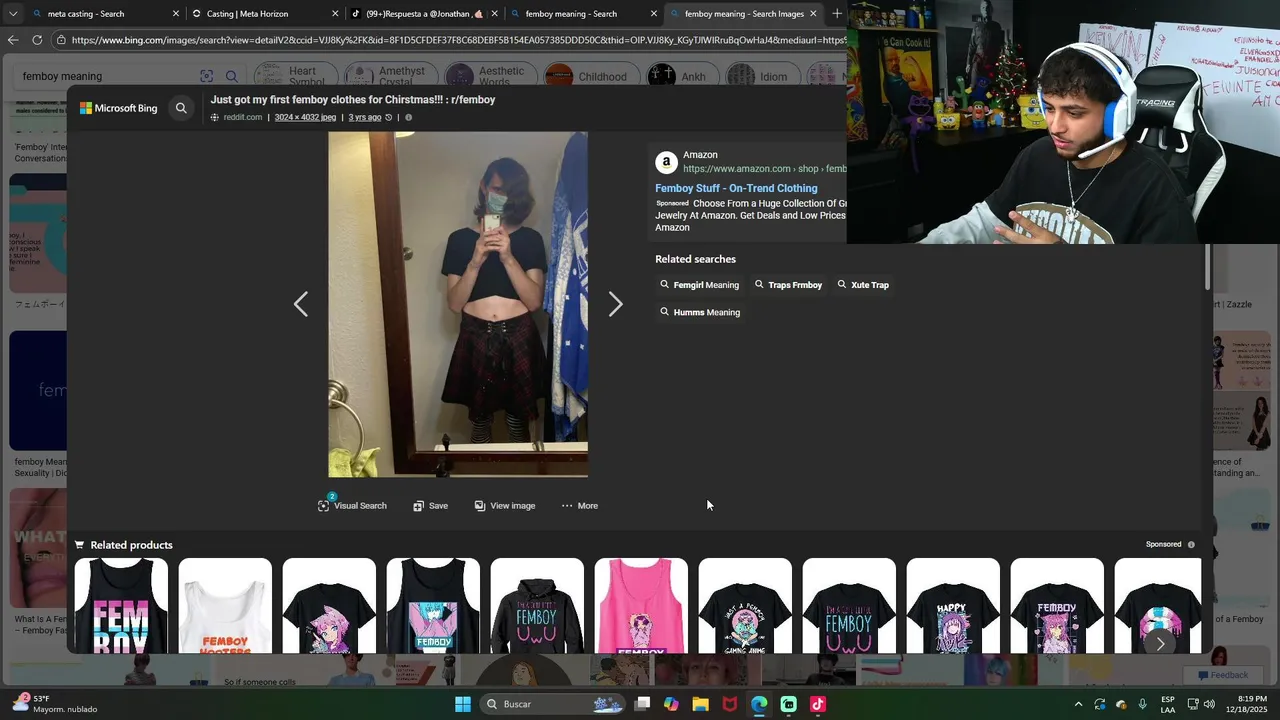Save the image to collection

(x=430, y=505)
